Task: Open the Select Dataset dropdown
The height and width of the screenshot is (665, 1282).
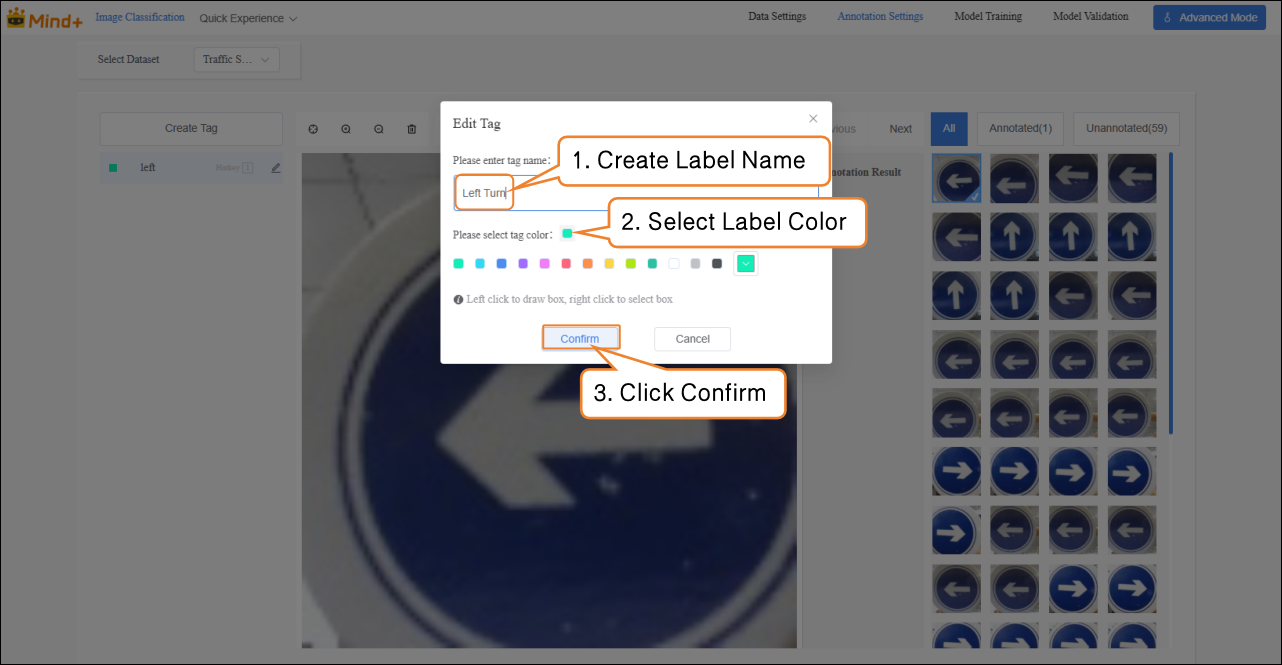Action: tap(236, 60)
